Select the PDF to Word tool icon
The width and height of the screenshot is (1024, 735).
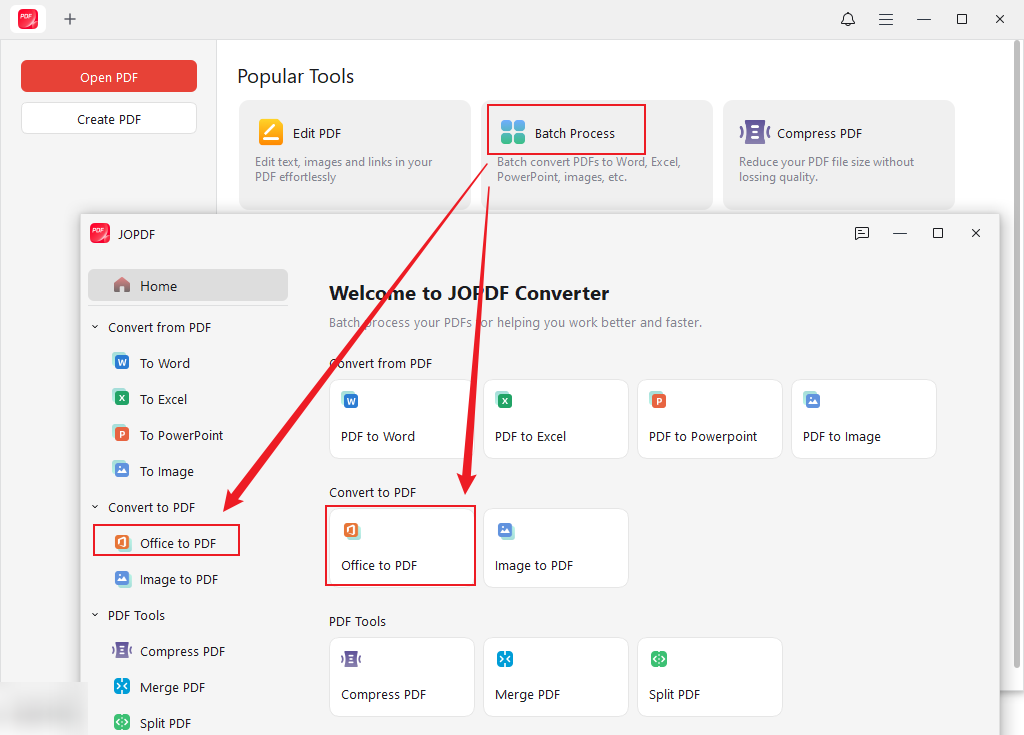pyautogui.click(x=351, y=399)
